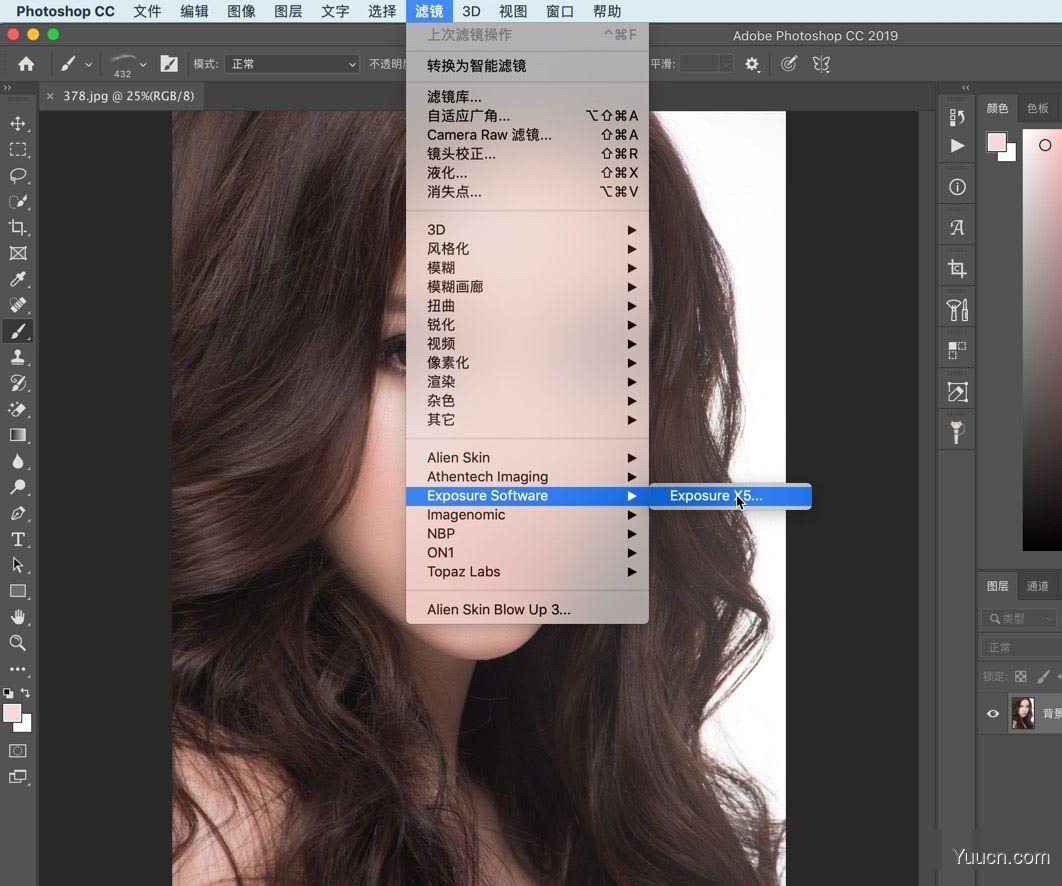Image resolution: width=1062 pixels, height=886 pixels.
Task: Select the Path Selection tool
Action: [x=18, y=565]
